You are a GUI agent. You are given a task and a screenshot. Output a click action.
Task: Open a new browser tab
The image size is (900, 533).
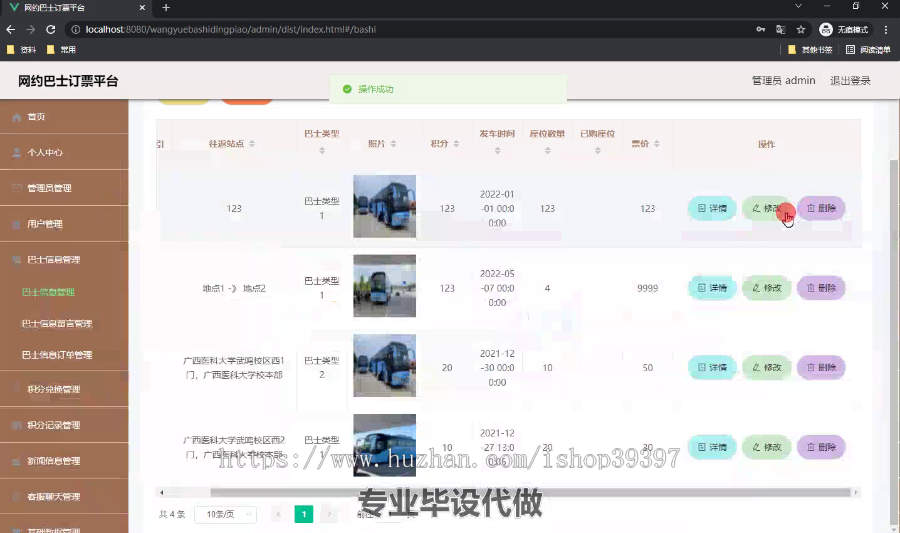tap(166, 7)
